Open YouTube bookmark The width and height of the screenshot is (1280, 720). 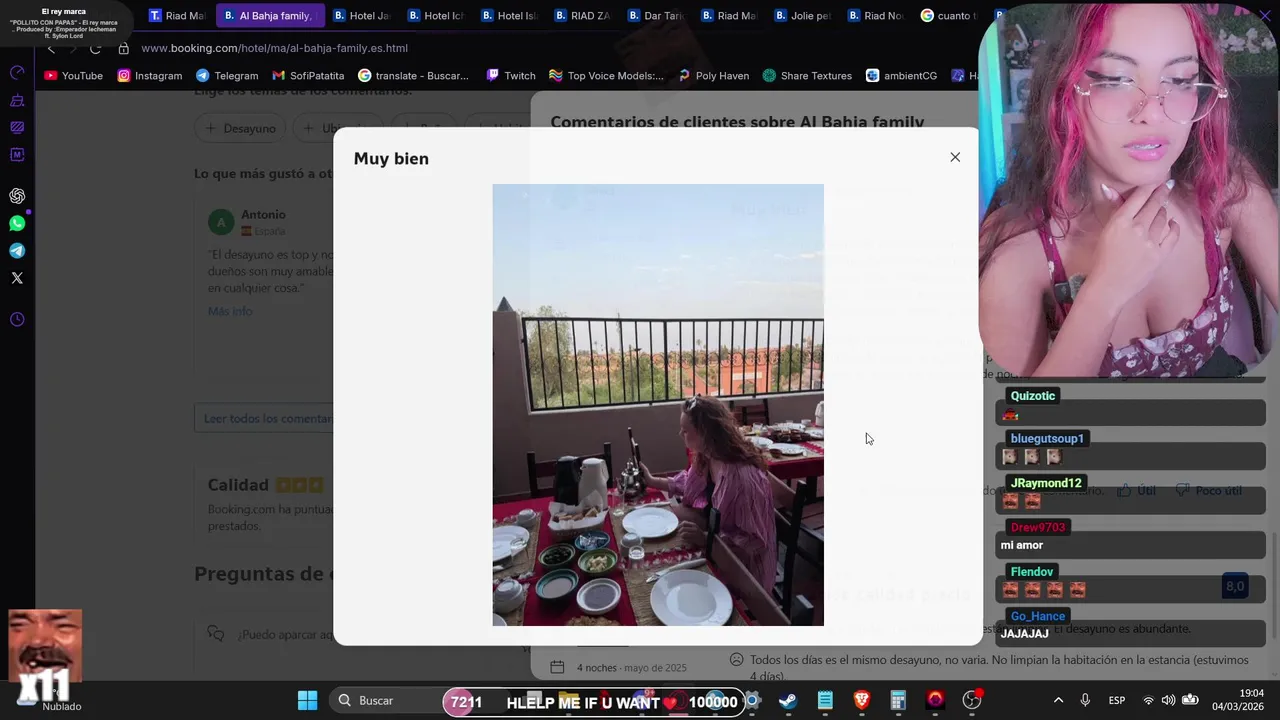point(74,75)
